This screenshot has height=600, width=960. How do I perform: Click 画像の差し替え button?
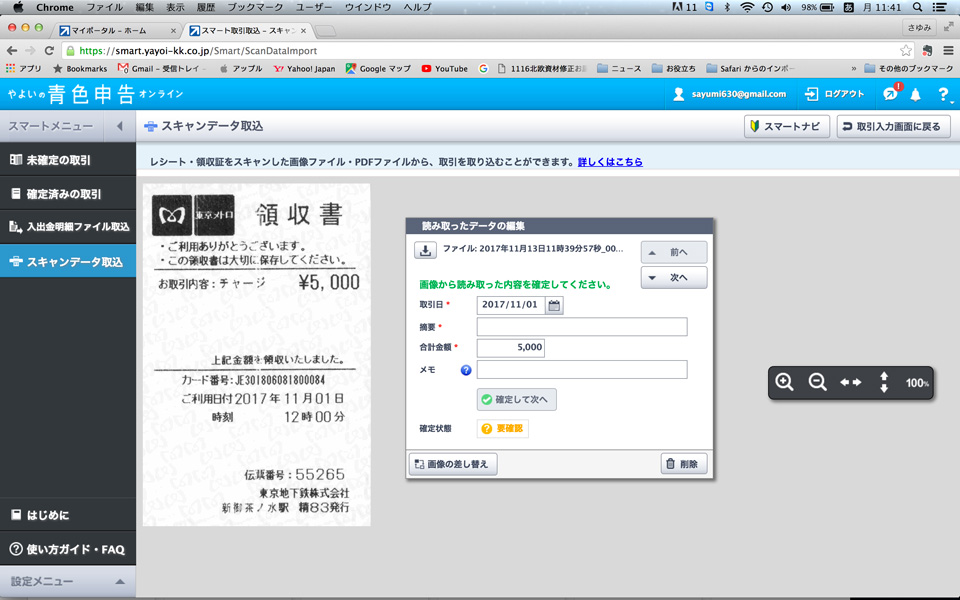tap(452, 464)
